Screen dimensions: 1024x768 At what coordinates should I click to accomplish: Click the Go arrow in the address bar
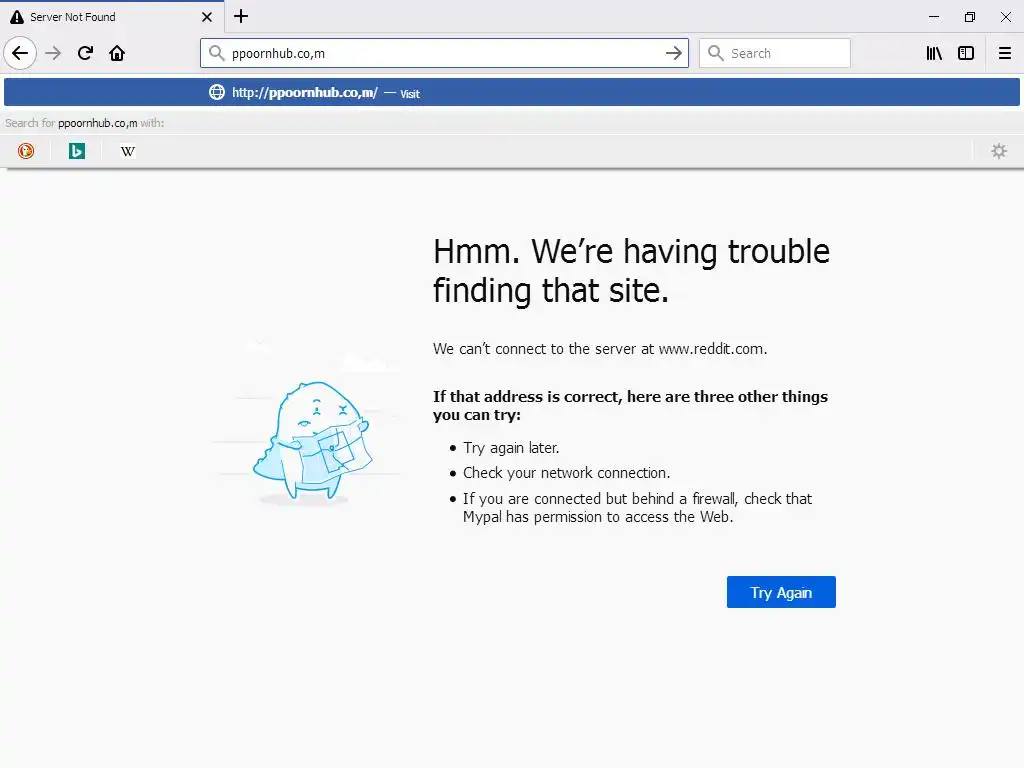tap(673, 53)
